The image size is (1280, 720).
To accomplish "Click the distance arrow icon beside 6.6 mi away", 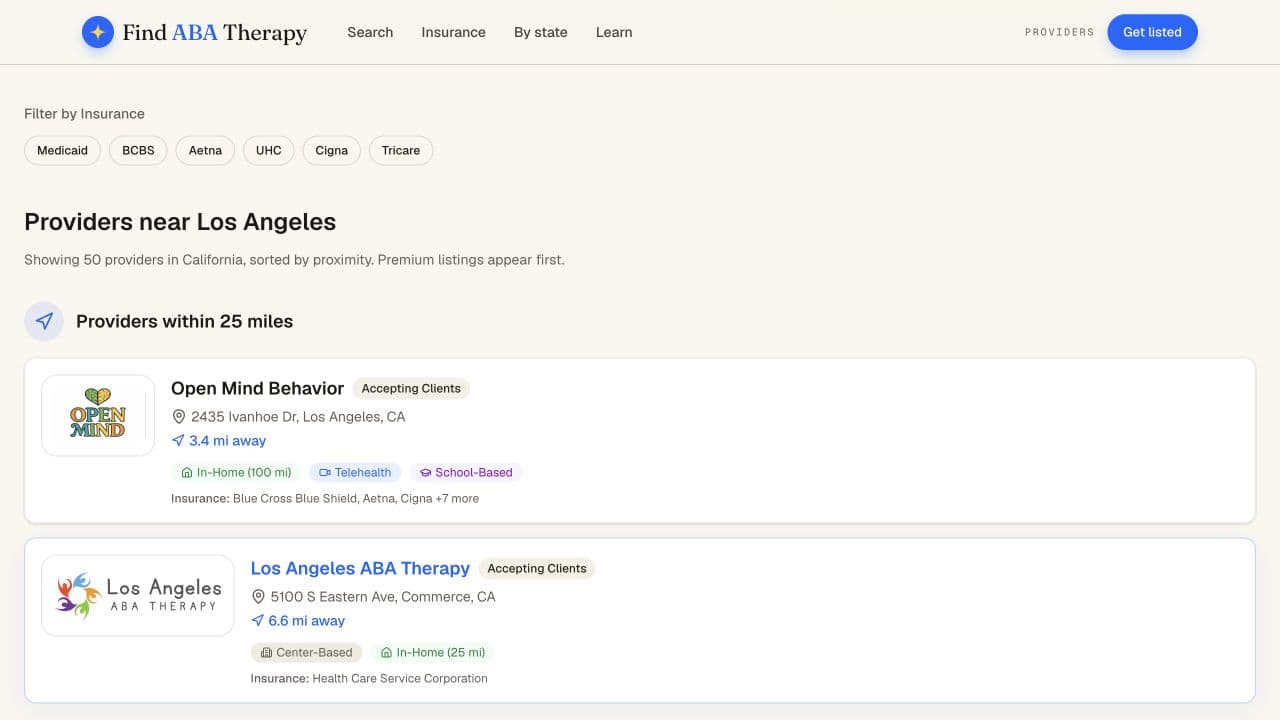I will [257, 620].
